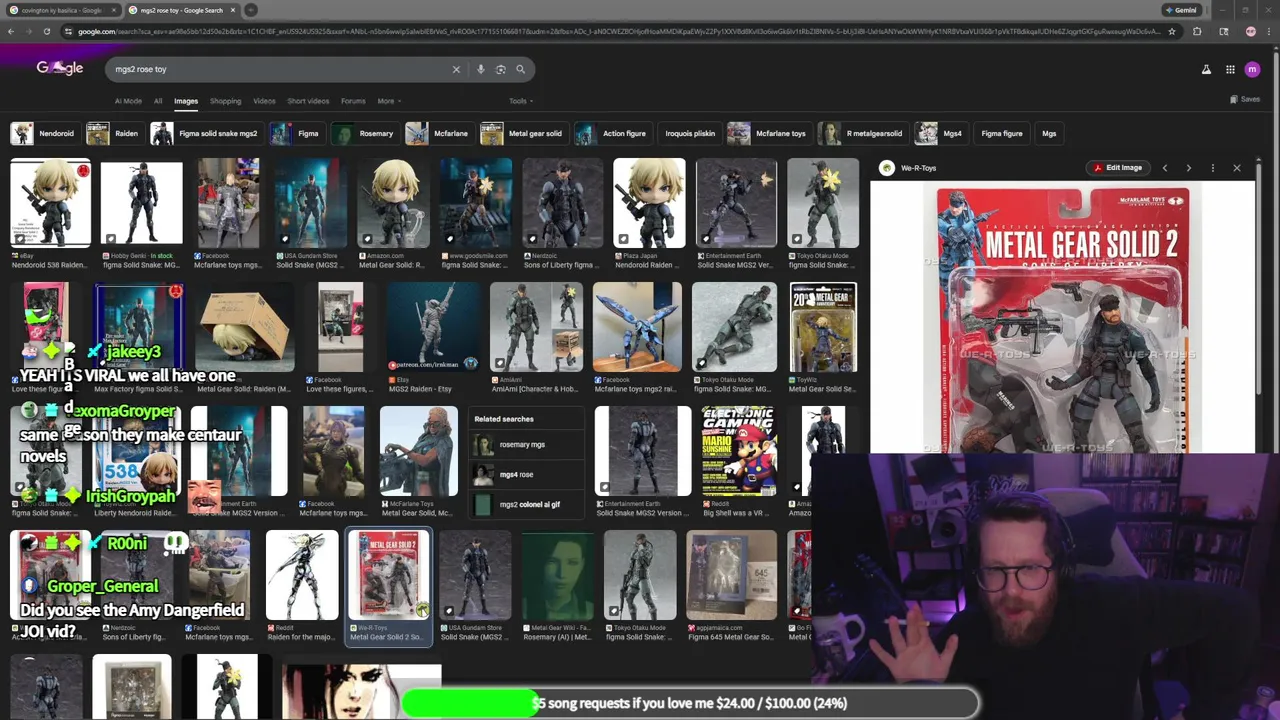This screenshot has width=1280, height=720.
Task: Switch to the All results tab
Action: (x=157, y=101)
